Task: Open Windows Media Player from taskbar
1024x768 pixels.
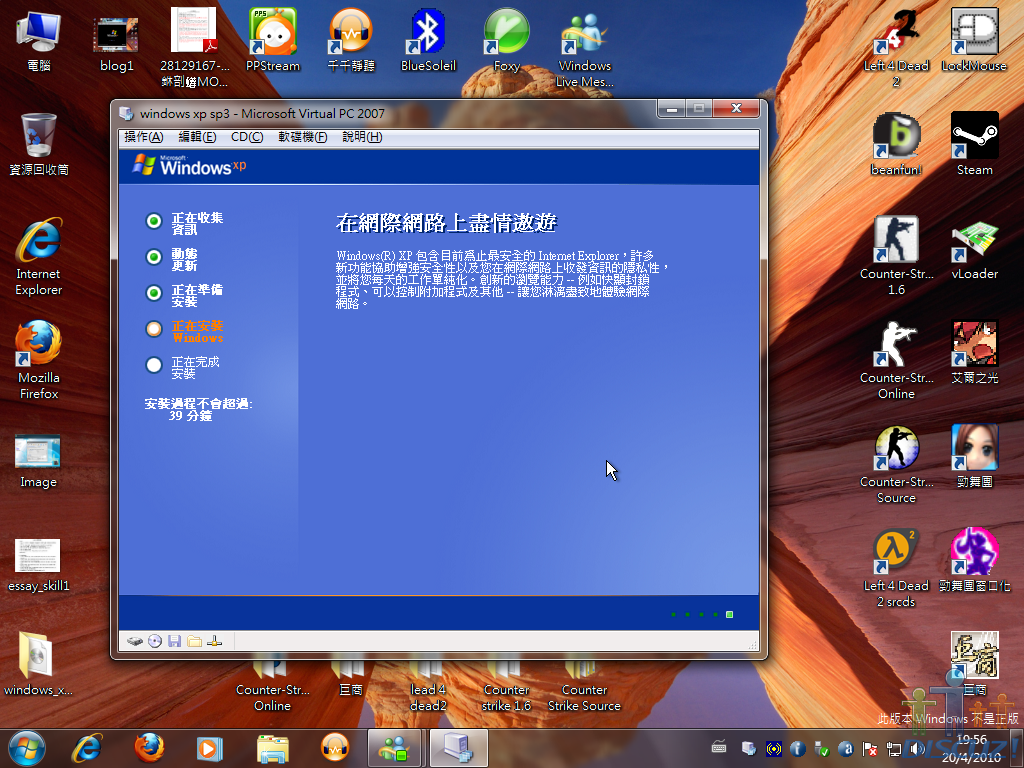Action: (210, 748)
